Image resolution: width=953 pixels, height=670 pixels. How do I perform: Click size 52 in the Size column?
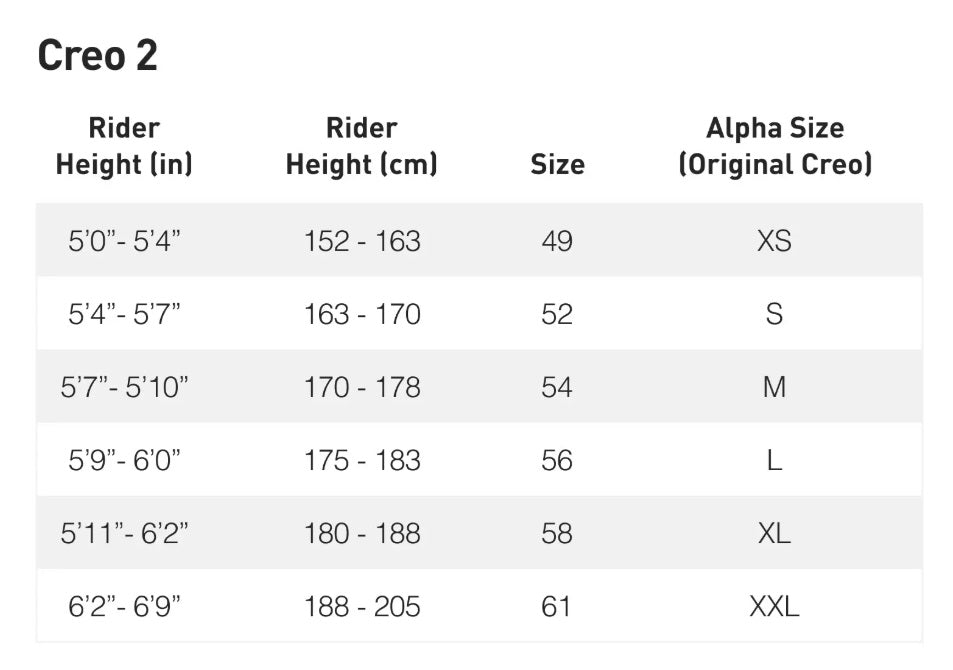click(x=557, y=314)
